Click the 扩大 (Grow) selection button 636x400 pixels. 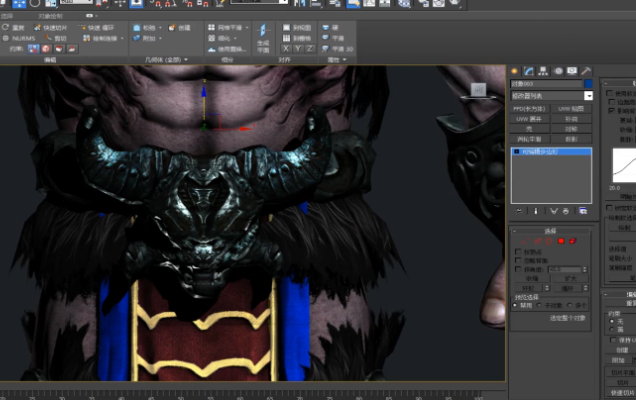pyautogui.click(x=570, y=279)
